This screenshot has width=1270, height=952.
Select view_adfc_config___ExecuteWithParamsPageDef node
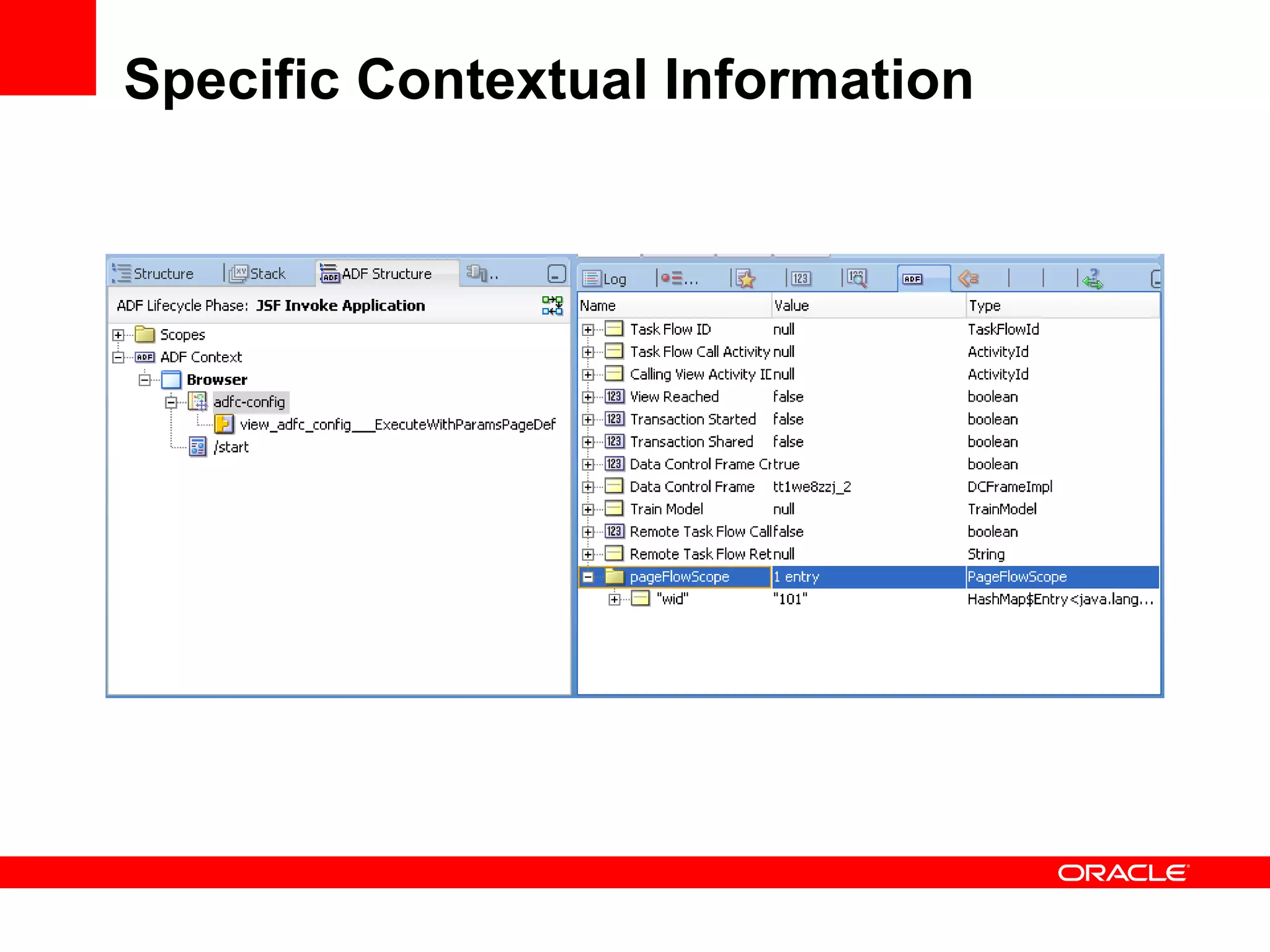tap(397, 425)
